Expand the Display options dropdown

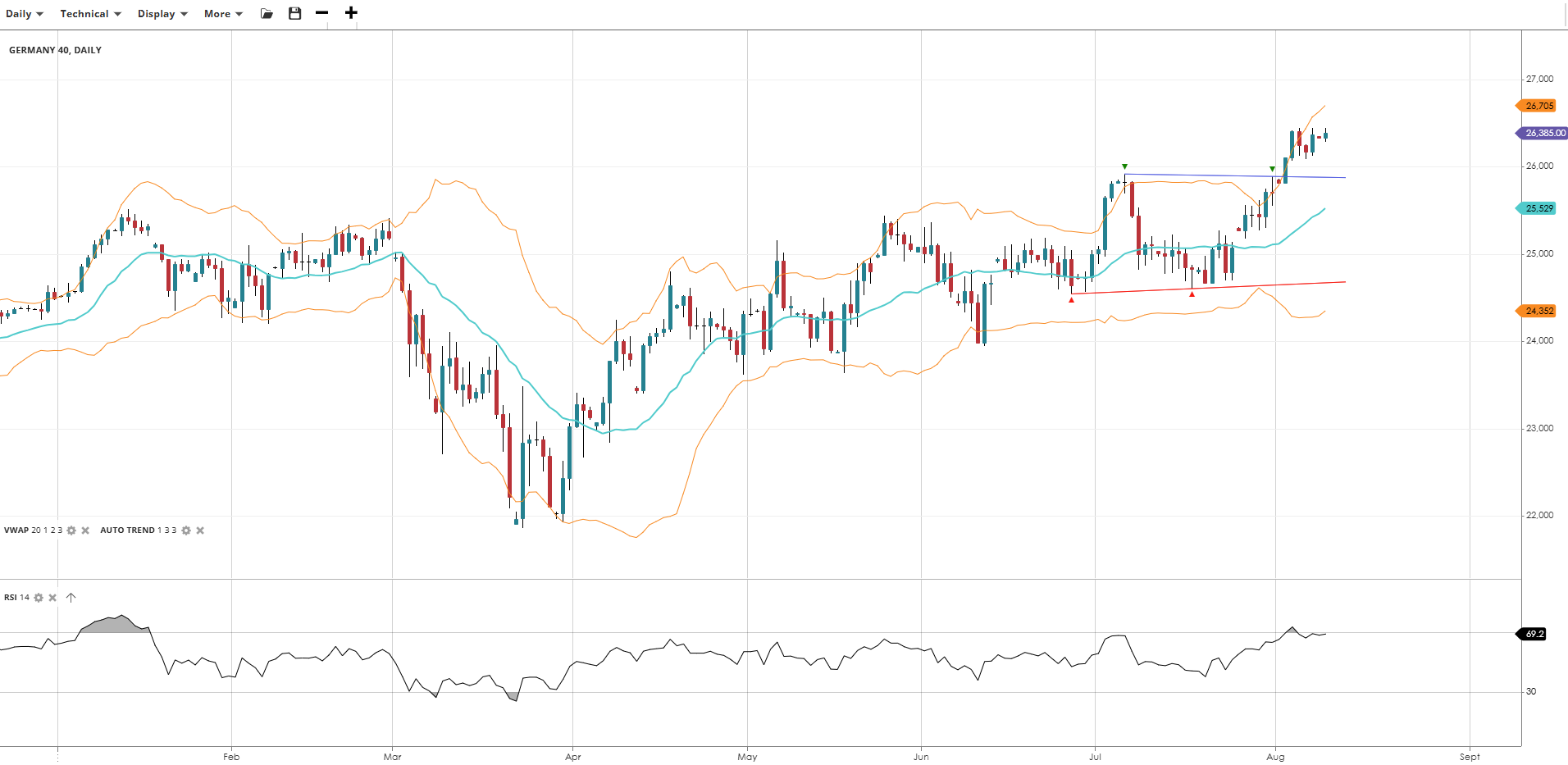click(x=162, y=14)
